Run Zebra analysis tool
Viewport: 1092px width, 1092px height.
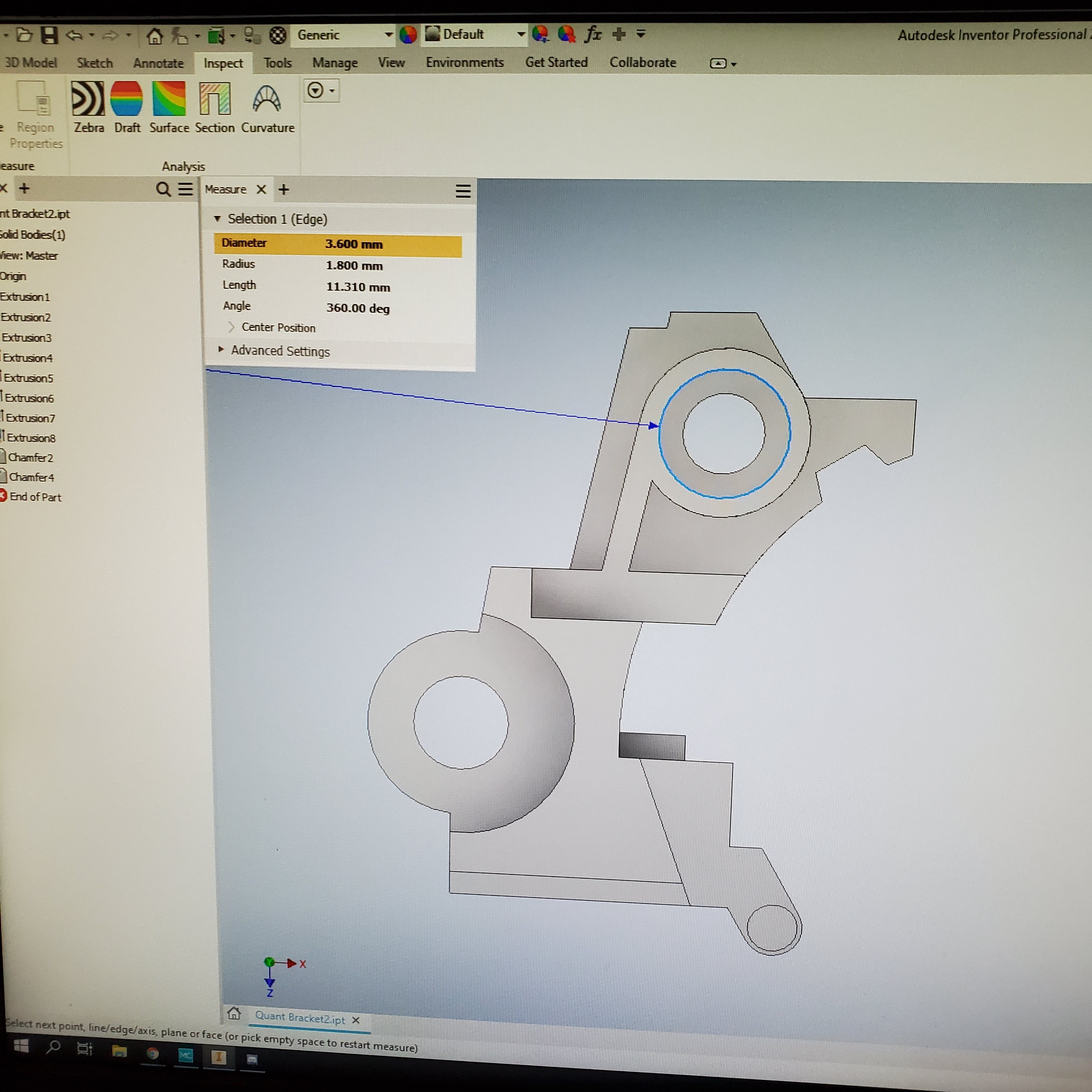click(89, 107)
